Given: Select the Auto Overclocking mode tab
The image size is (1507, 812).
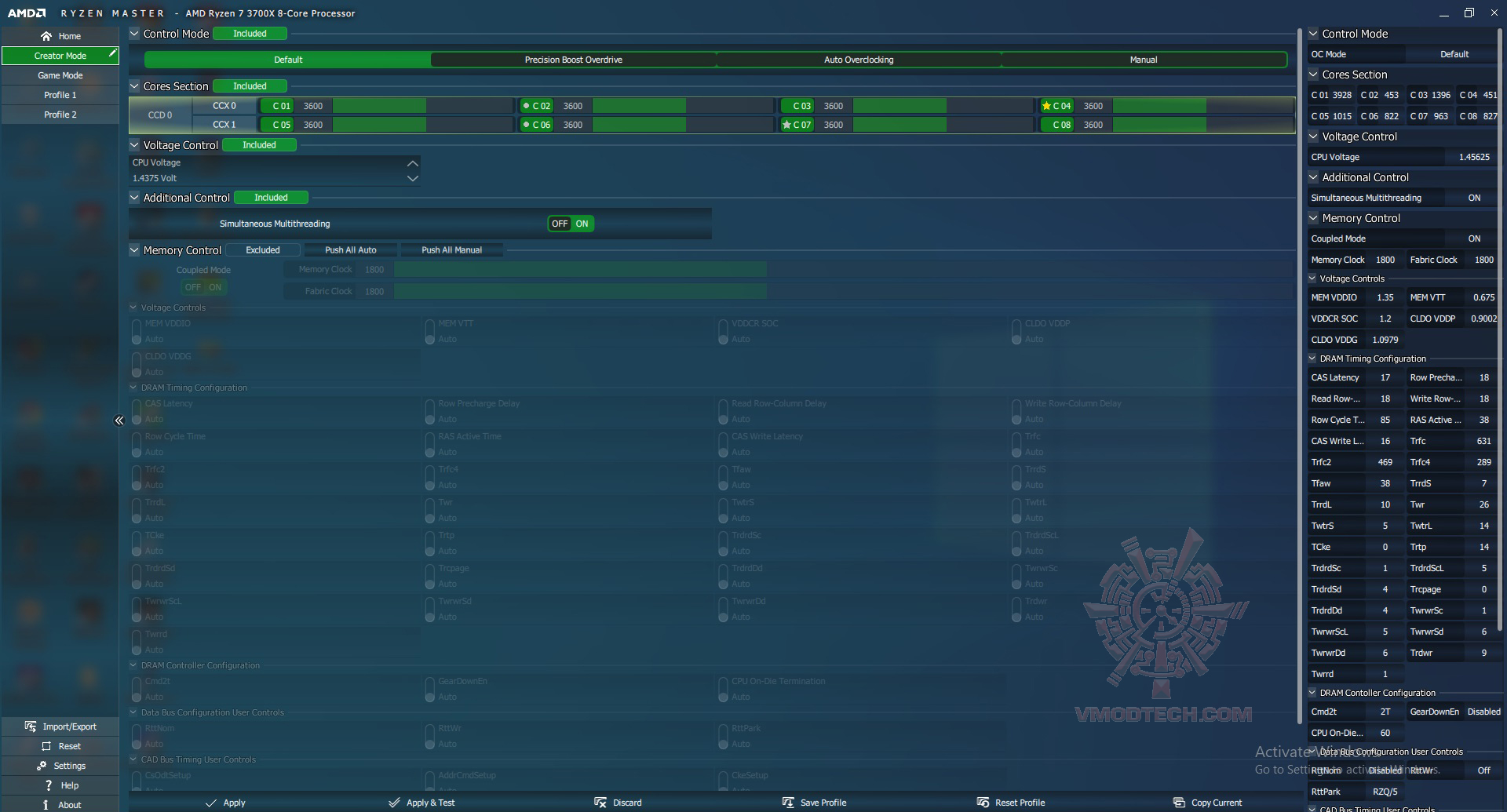Looking at the screenshot, I should pyautogui.click(x=859, y=60).
